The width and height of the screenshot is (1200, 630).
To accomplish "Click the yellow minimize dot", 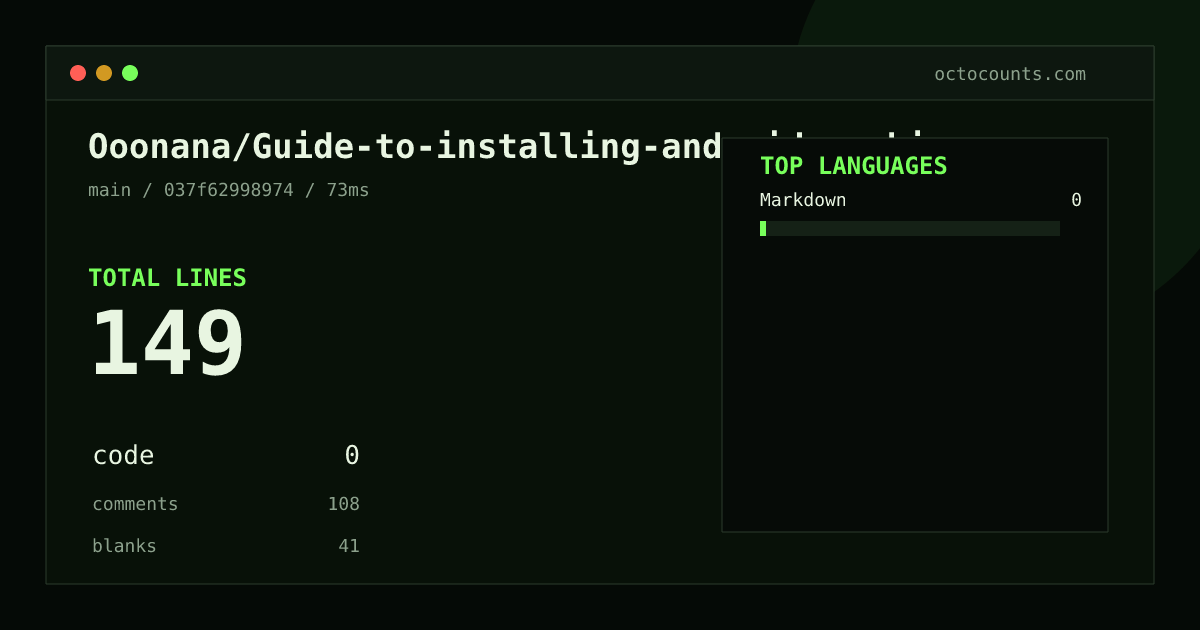I will point(104,73).
